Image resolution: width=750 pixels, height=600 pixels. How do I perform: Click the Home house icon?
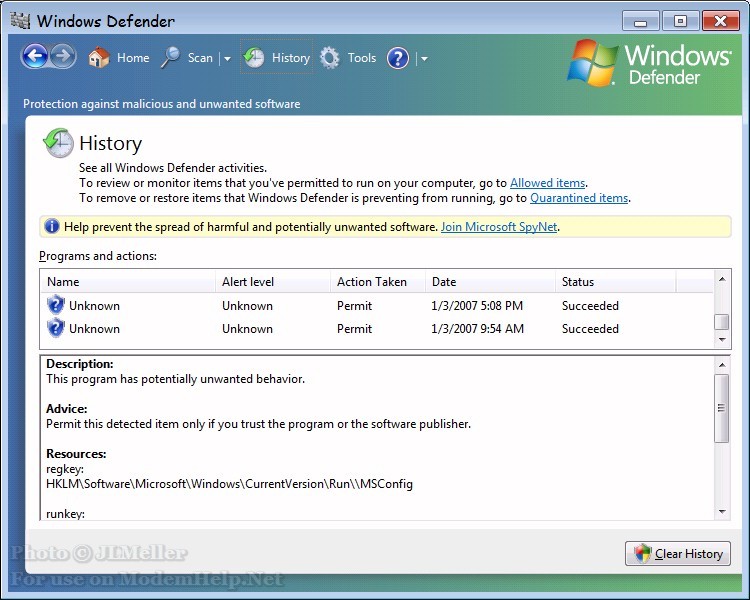tap(99, 58)
